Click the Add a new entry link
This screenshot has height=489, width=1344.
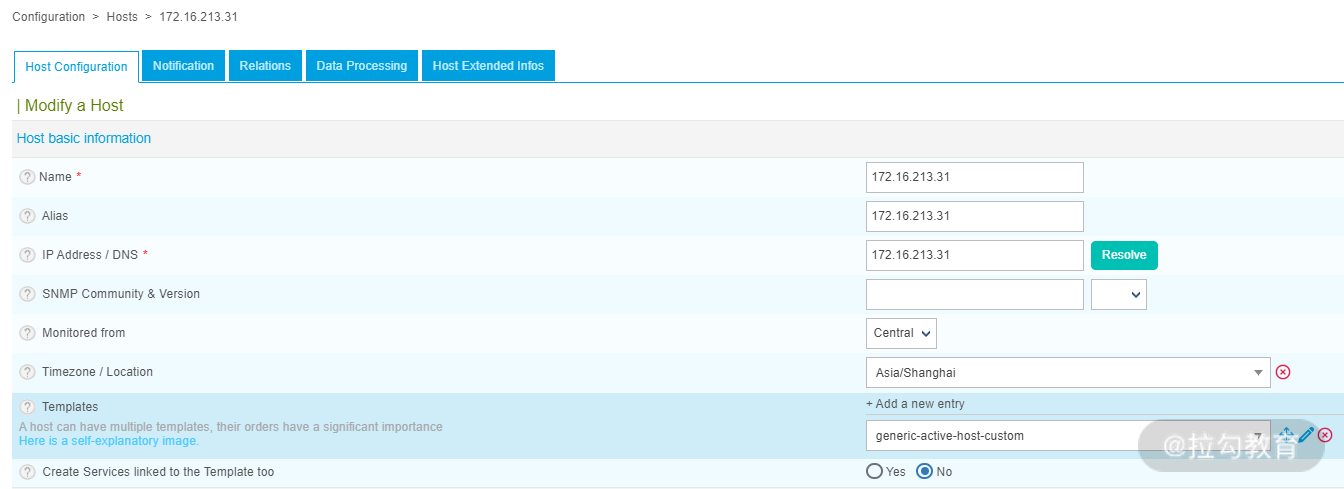pyautogui.click(x=915, y=404)
